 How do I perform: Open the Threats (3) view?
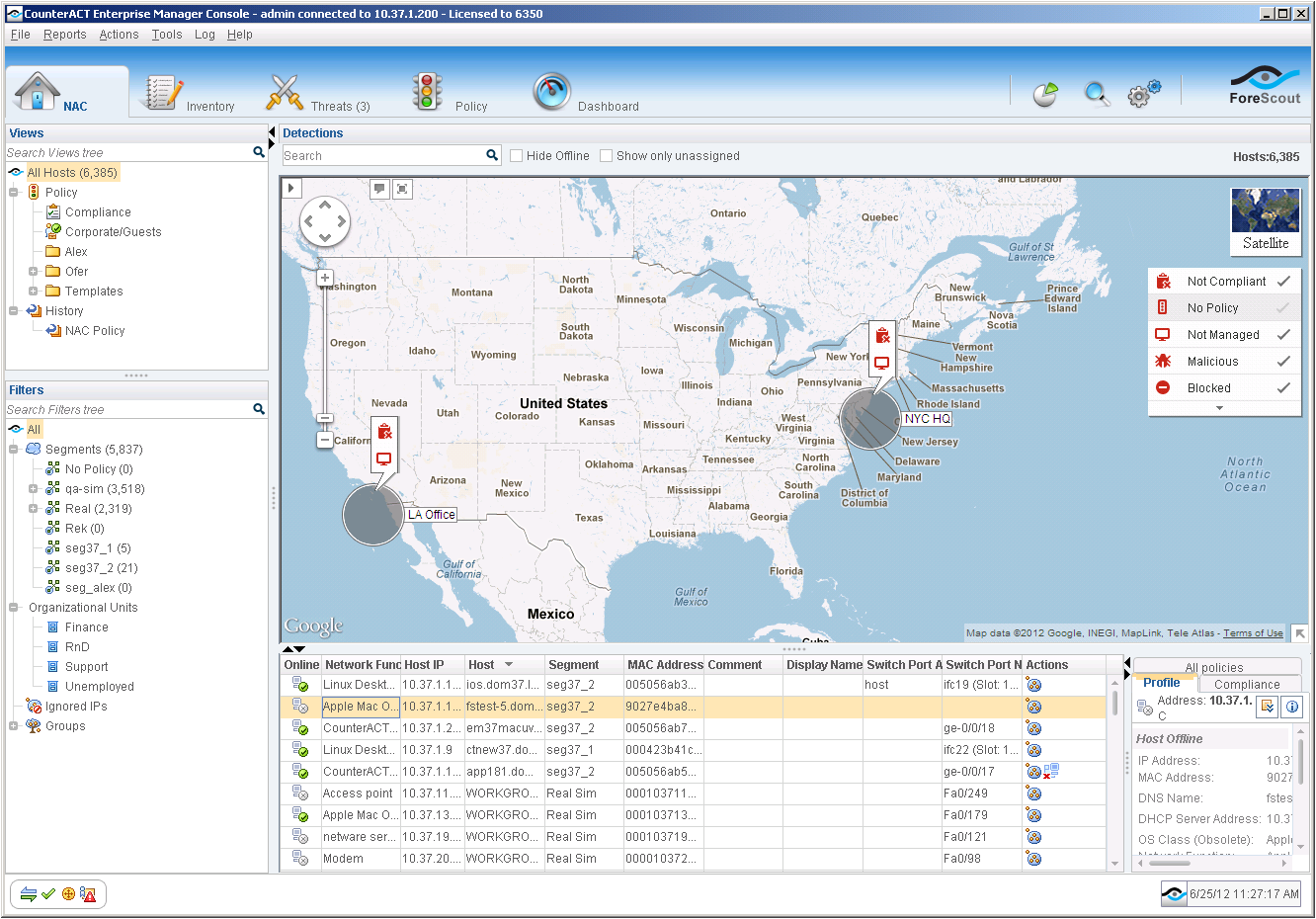[x=316, y=93]
